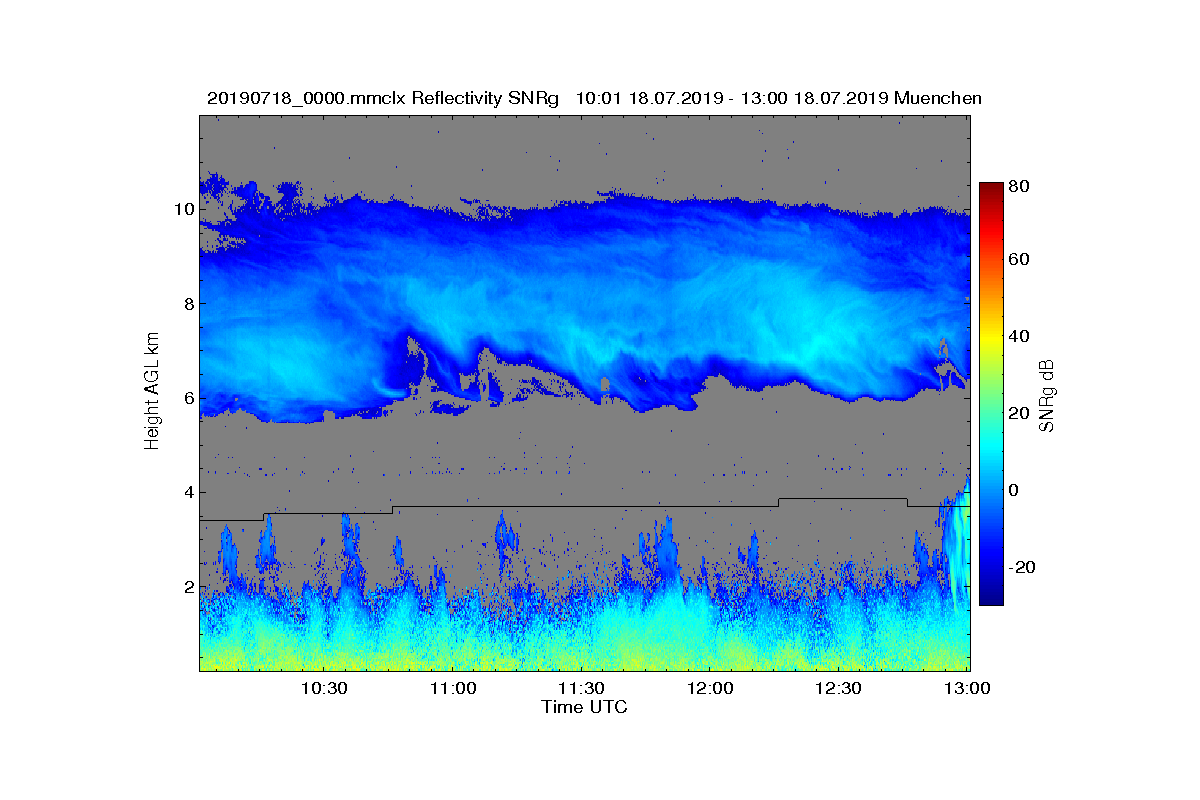Click the colorbar tick label '40'
The image size is (1200, 800).
pos(1020,336)
